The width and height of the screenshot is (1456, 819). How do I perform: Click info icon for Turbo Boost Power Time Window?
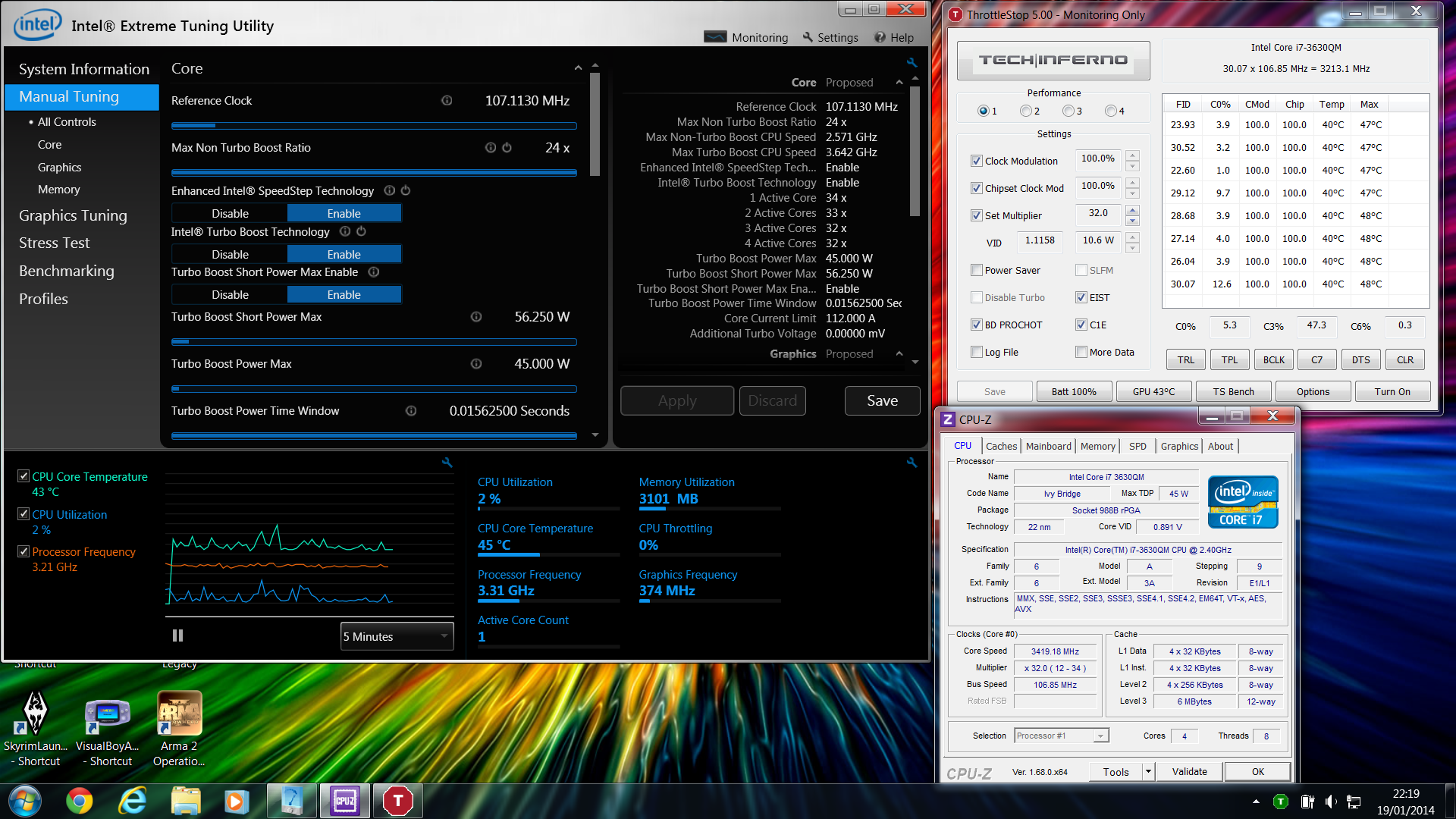[x=411, y=410]
